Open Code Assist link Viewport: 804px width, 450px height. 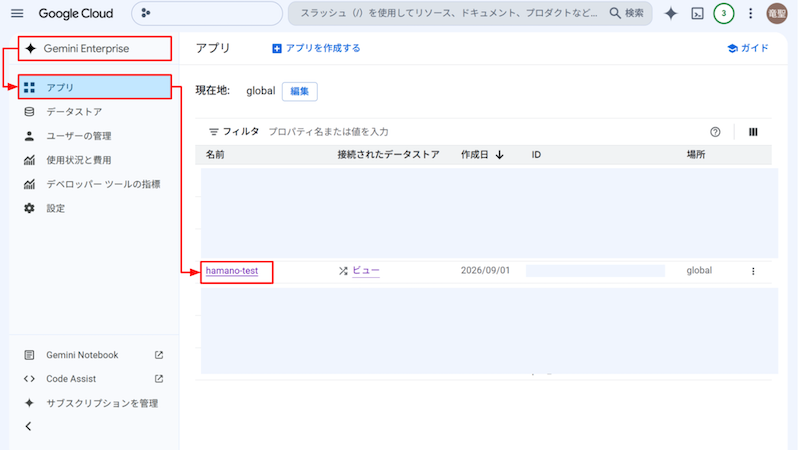pos(71,379)
